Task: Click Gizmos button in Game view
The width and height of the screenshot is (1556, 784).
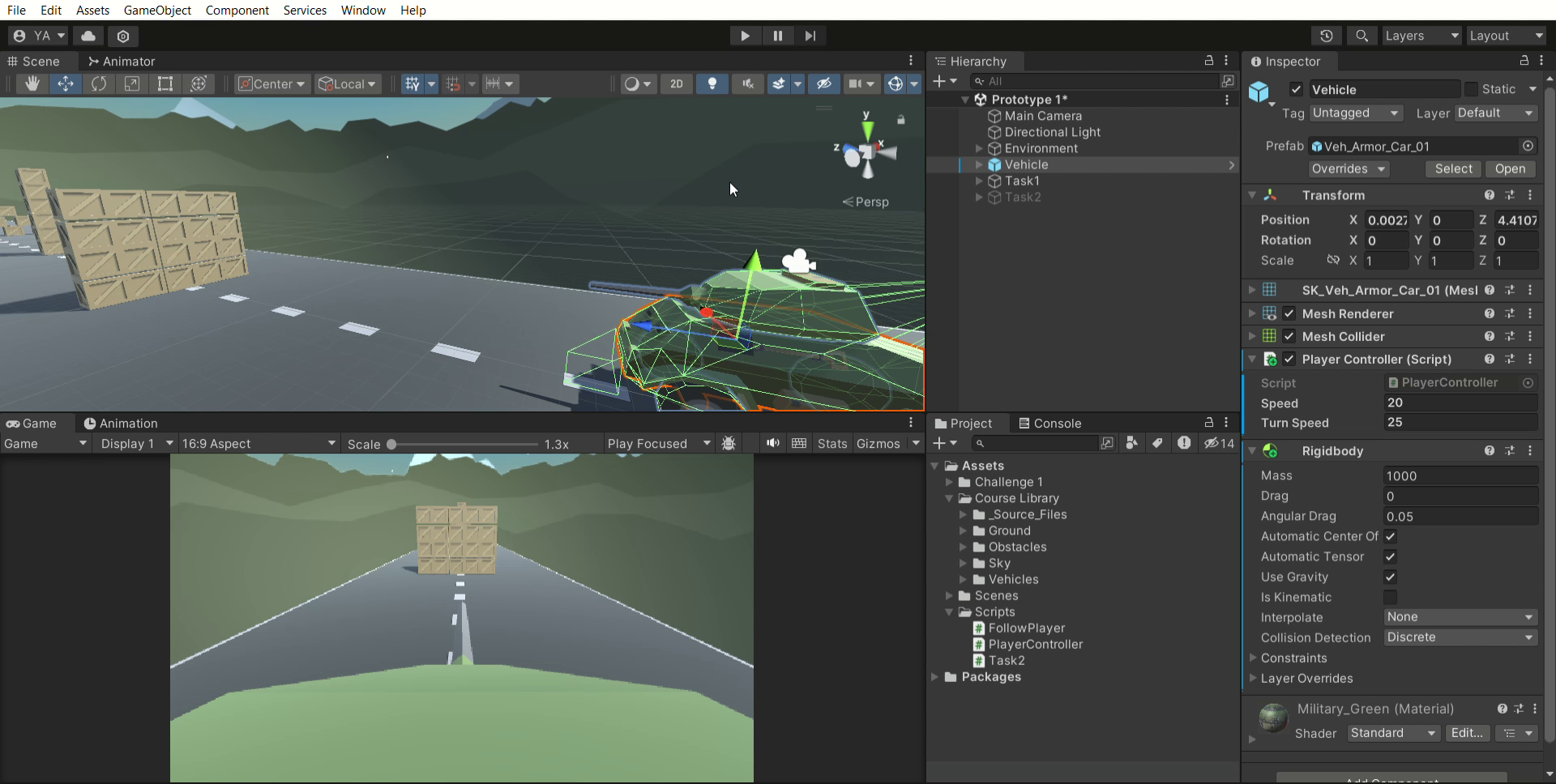Action: point(878,443)
